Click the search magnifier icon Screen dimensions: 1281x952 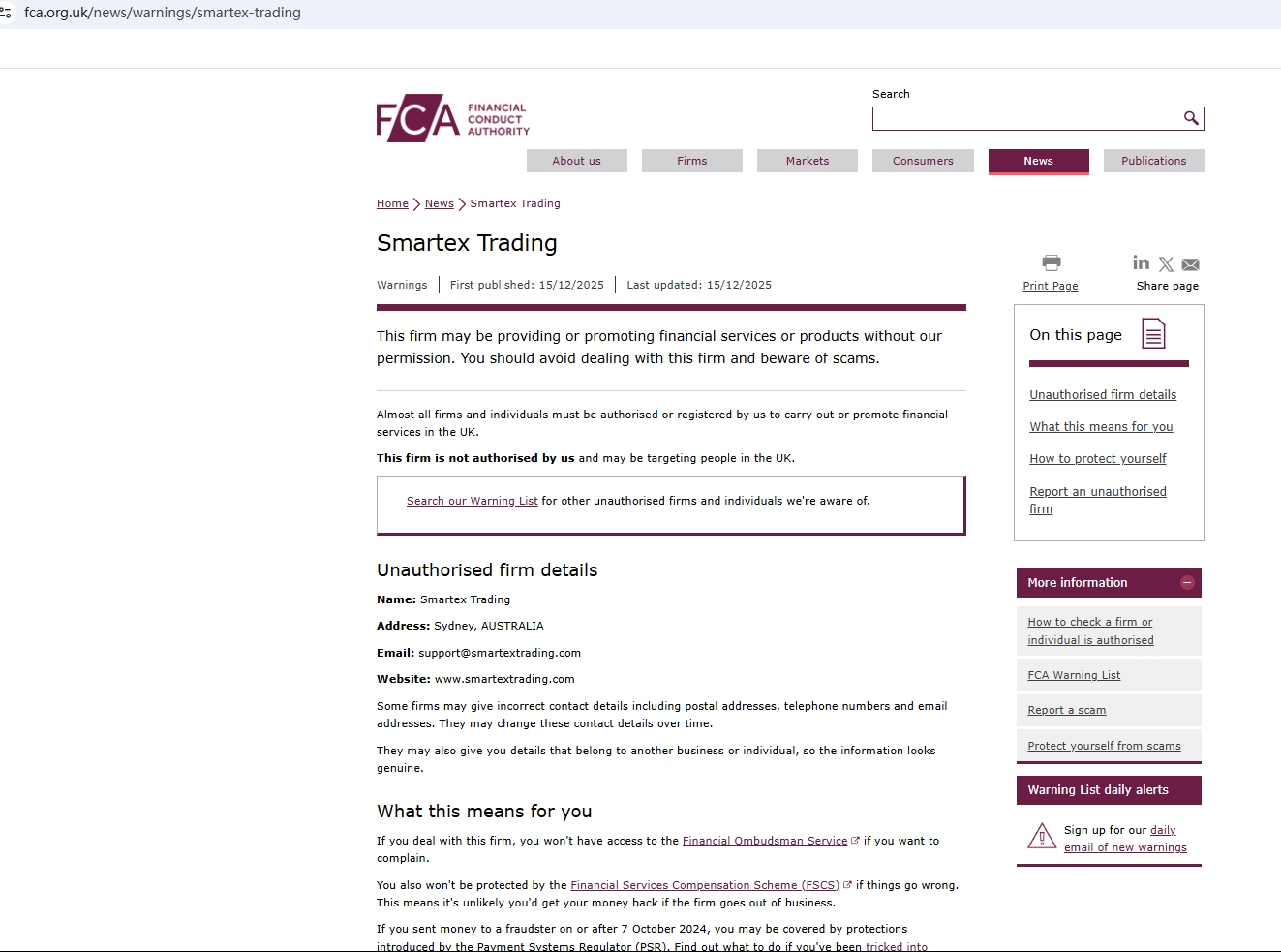[1191, 118]
